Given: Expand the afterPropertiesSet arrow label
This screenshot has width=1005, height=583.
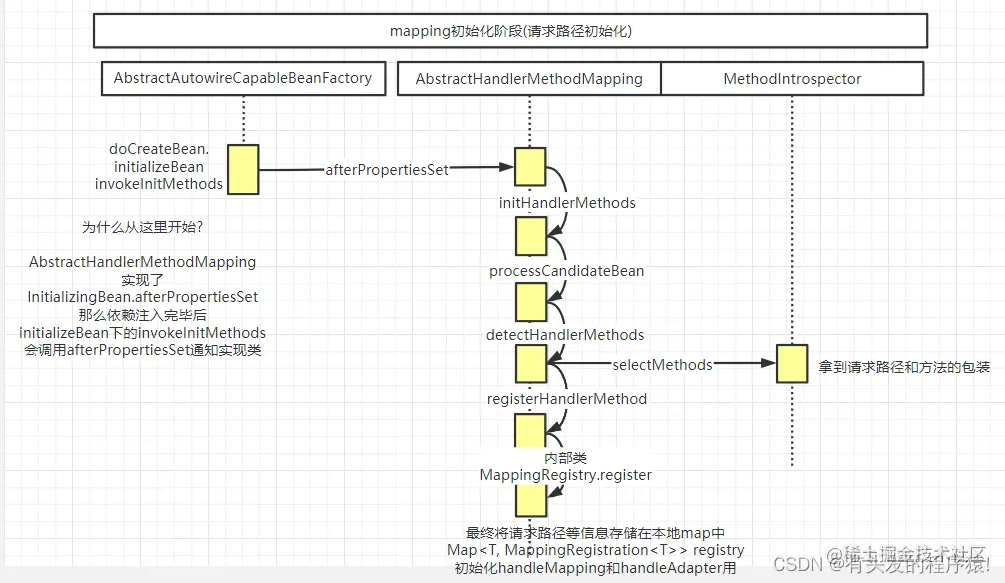Looking at the screenshot, I should click(388, 170).
